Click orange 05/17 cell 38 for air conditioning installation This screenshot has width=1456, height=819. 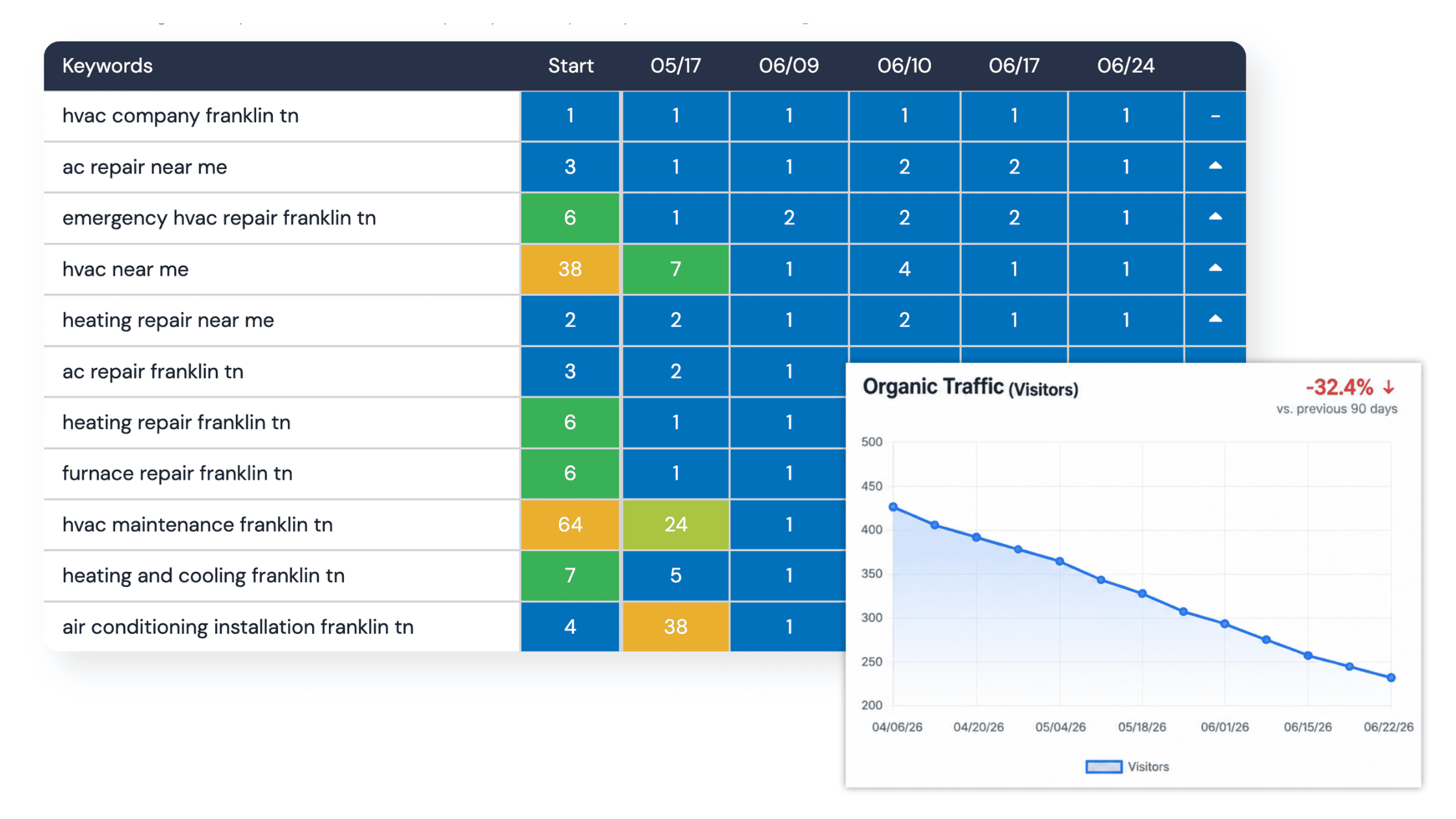[676, 627]
